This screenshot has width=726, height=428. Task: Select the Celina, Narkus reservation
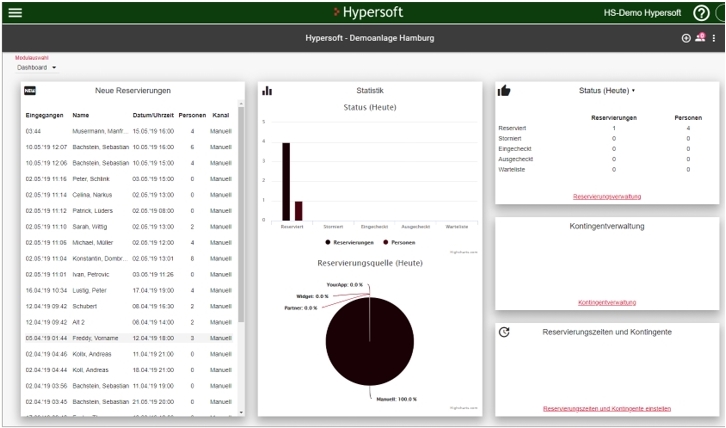[129, 195]
